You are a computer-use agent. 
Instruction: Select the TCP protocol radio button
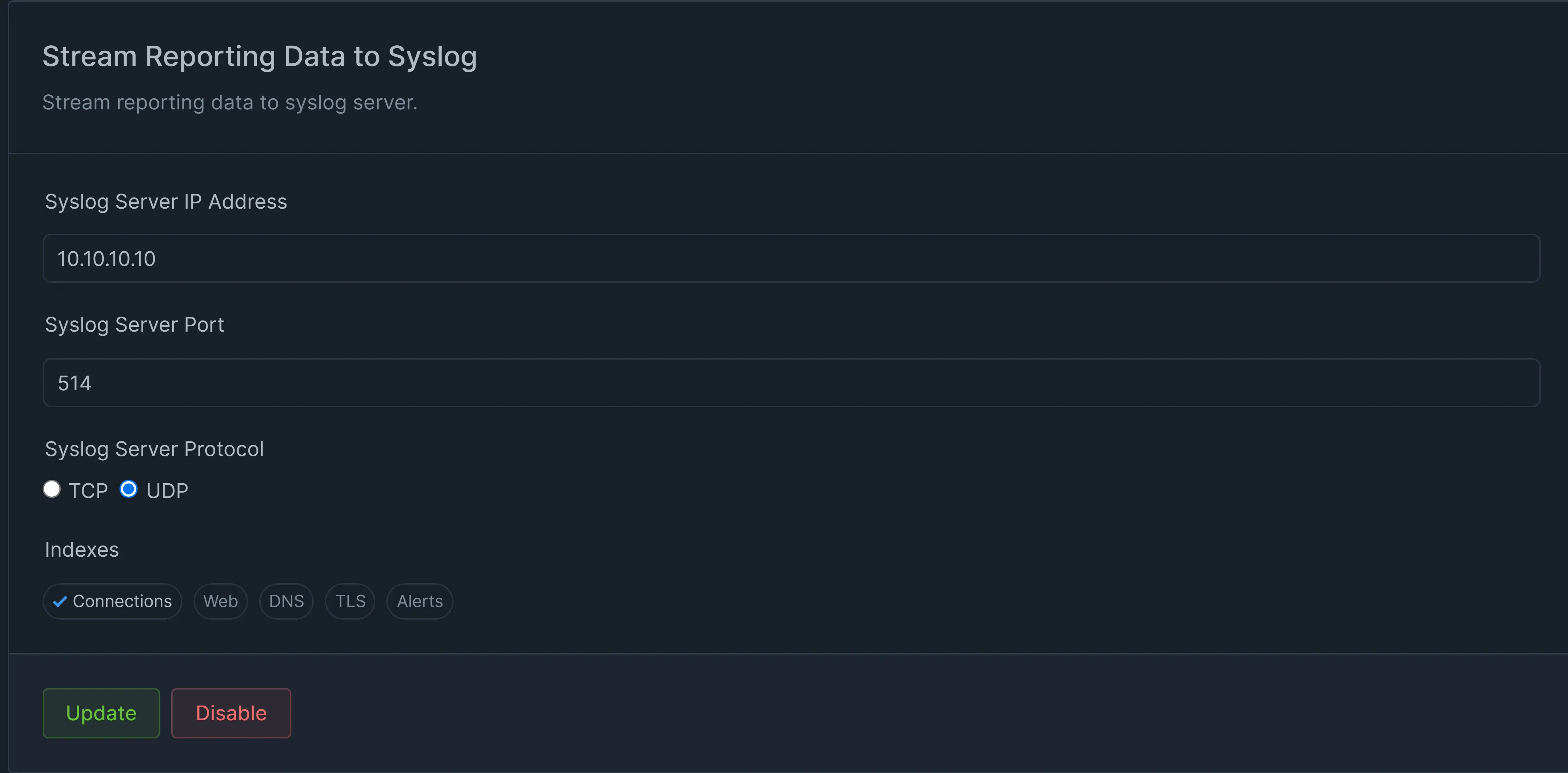(52, 489)
